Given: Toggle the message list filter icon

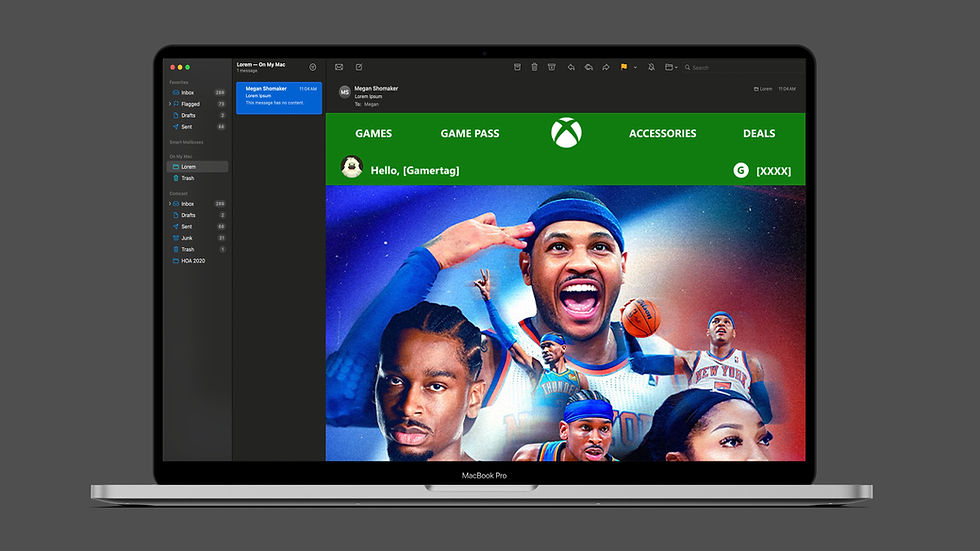Looking at the screenshot, I should point(312,67).
